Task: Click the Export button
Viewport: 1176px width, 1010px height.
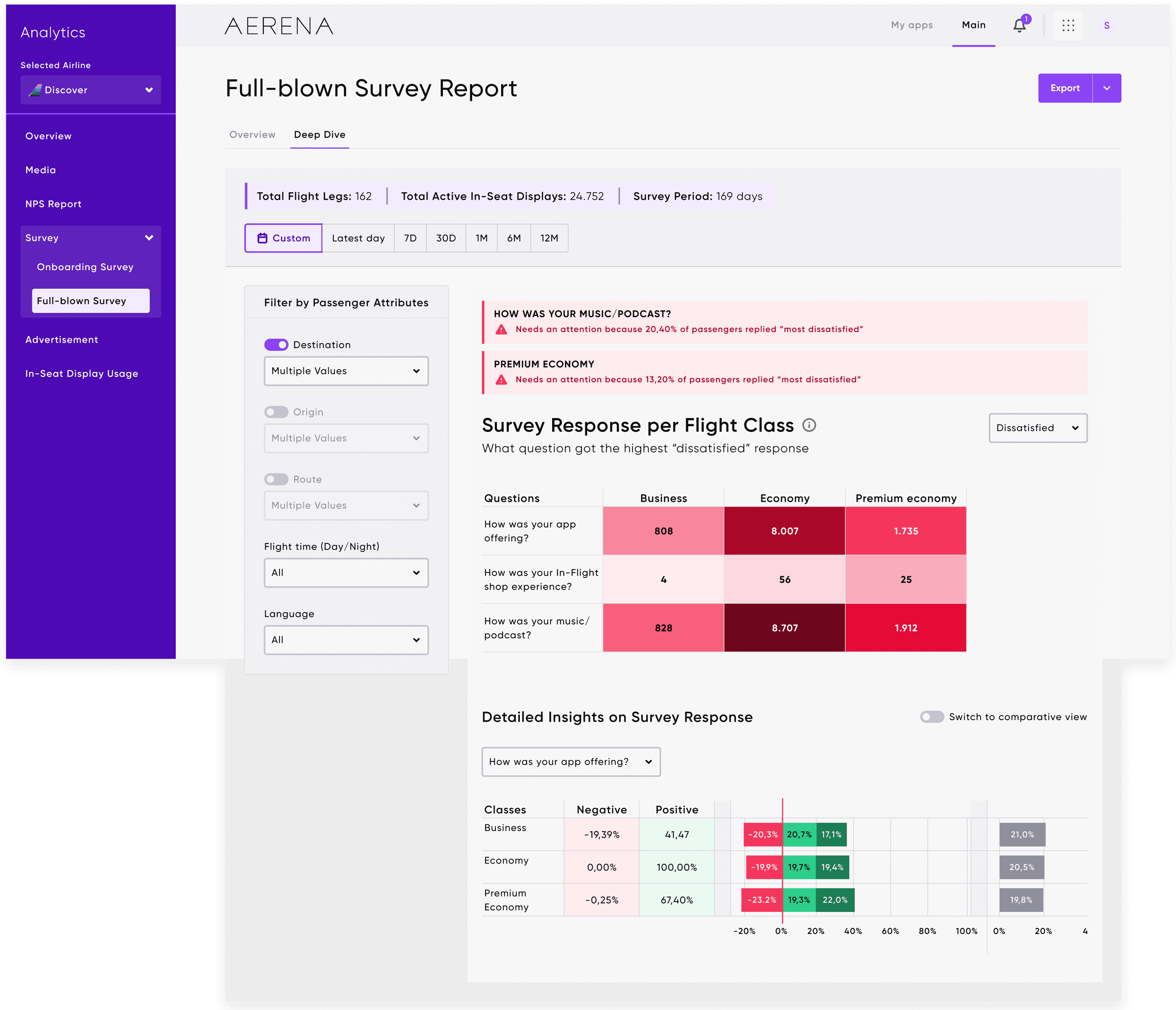Action: [x=1065, y=88]
